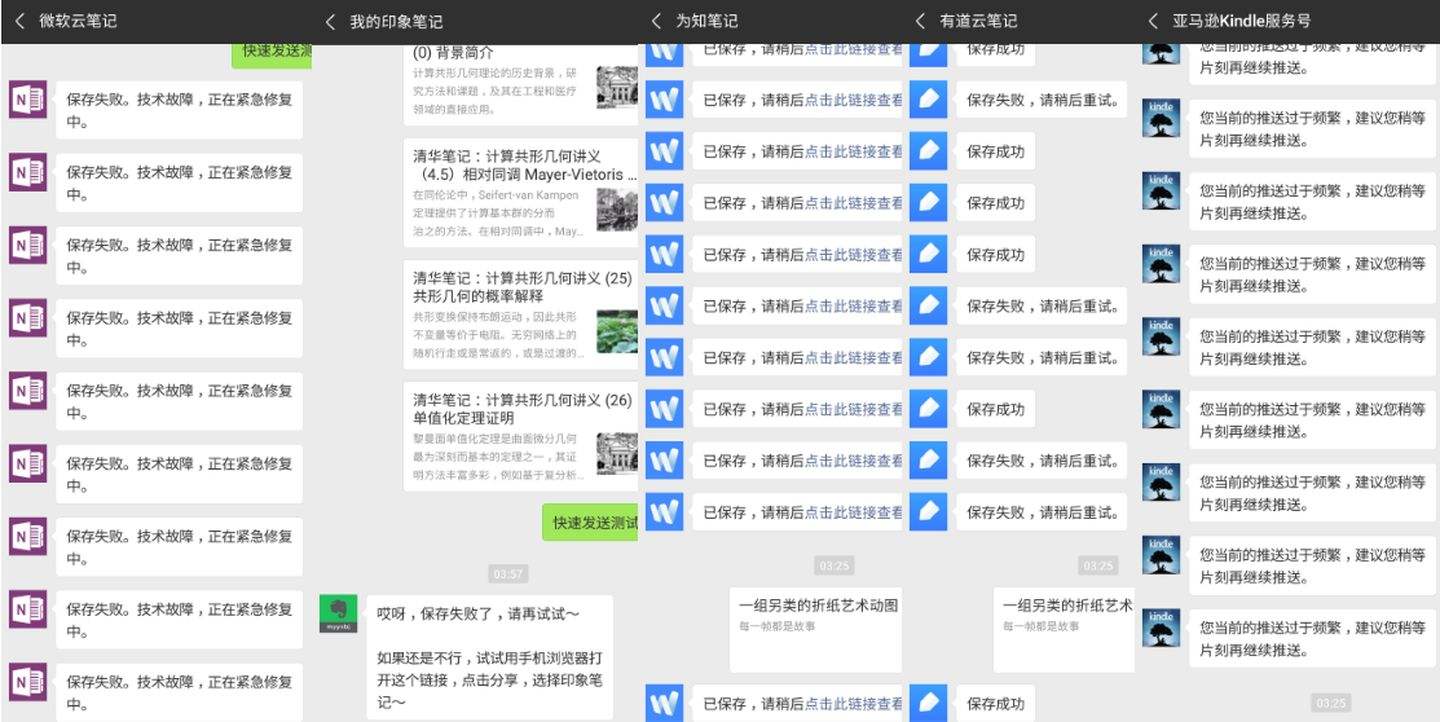Tap back arrow beside 为知笔记 title

tap(656, 21)
